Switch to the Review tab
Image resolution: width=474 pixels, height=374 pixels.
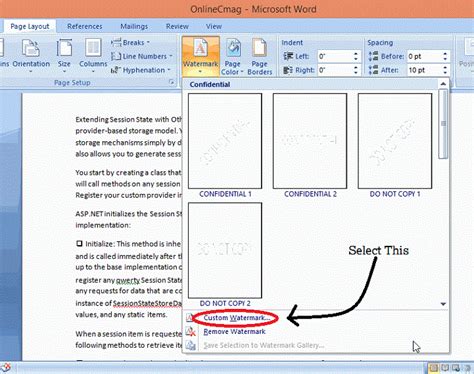pos(177,26)
